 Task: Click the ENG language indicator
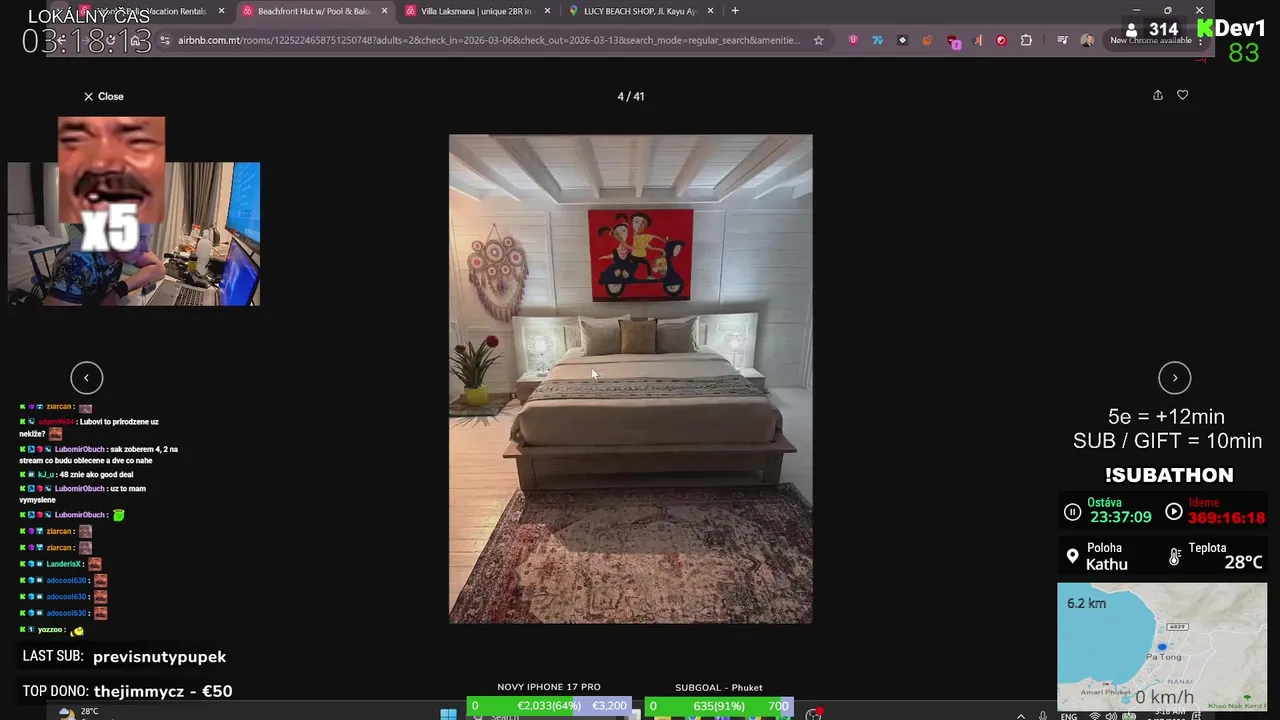tap(1069, 716)
